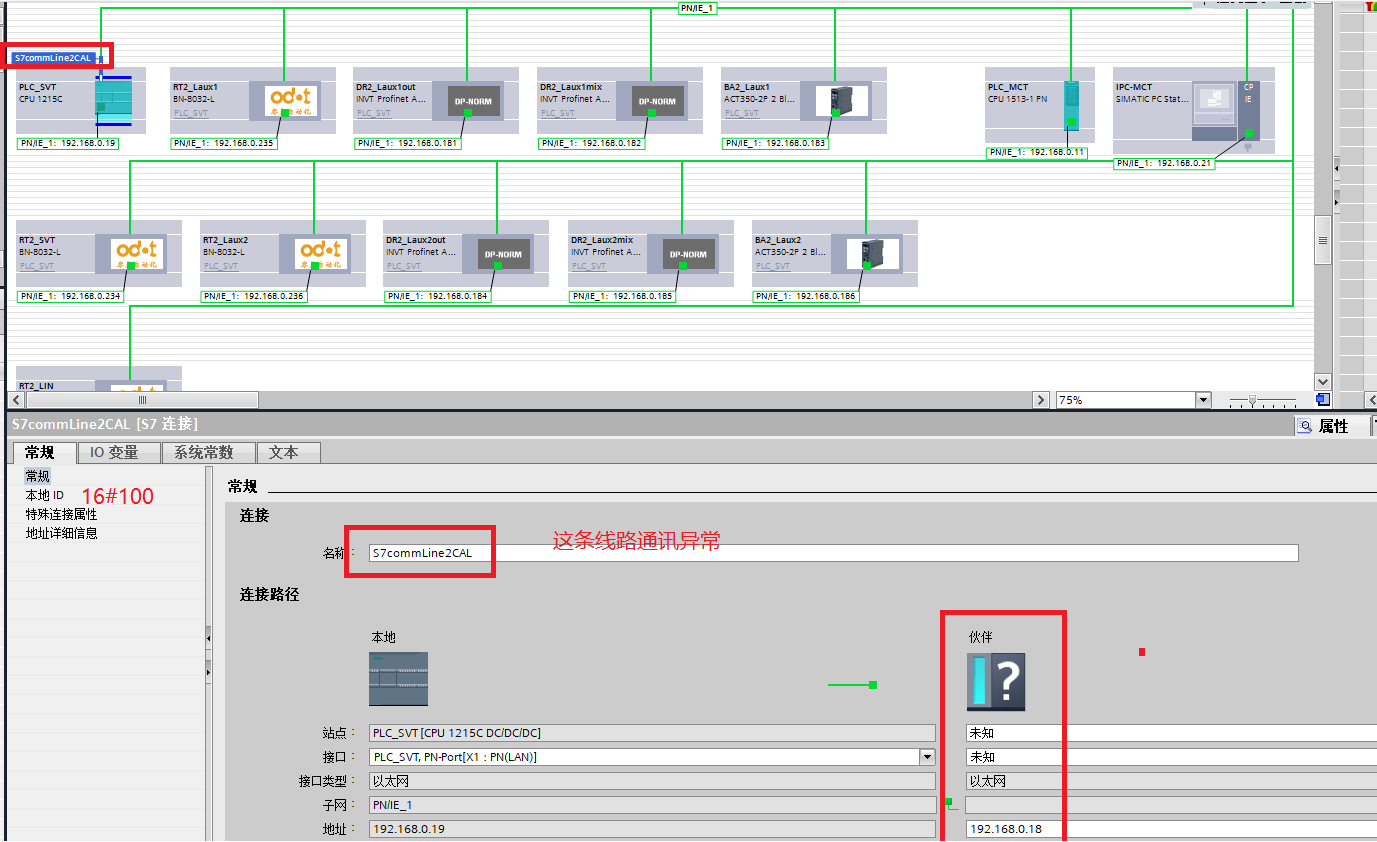Screen dimensions: 1377x842
Task: Open the 文本 tab
Action: point(283,453)
